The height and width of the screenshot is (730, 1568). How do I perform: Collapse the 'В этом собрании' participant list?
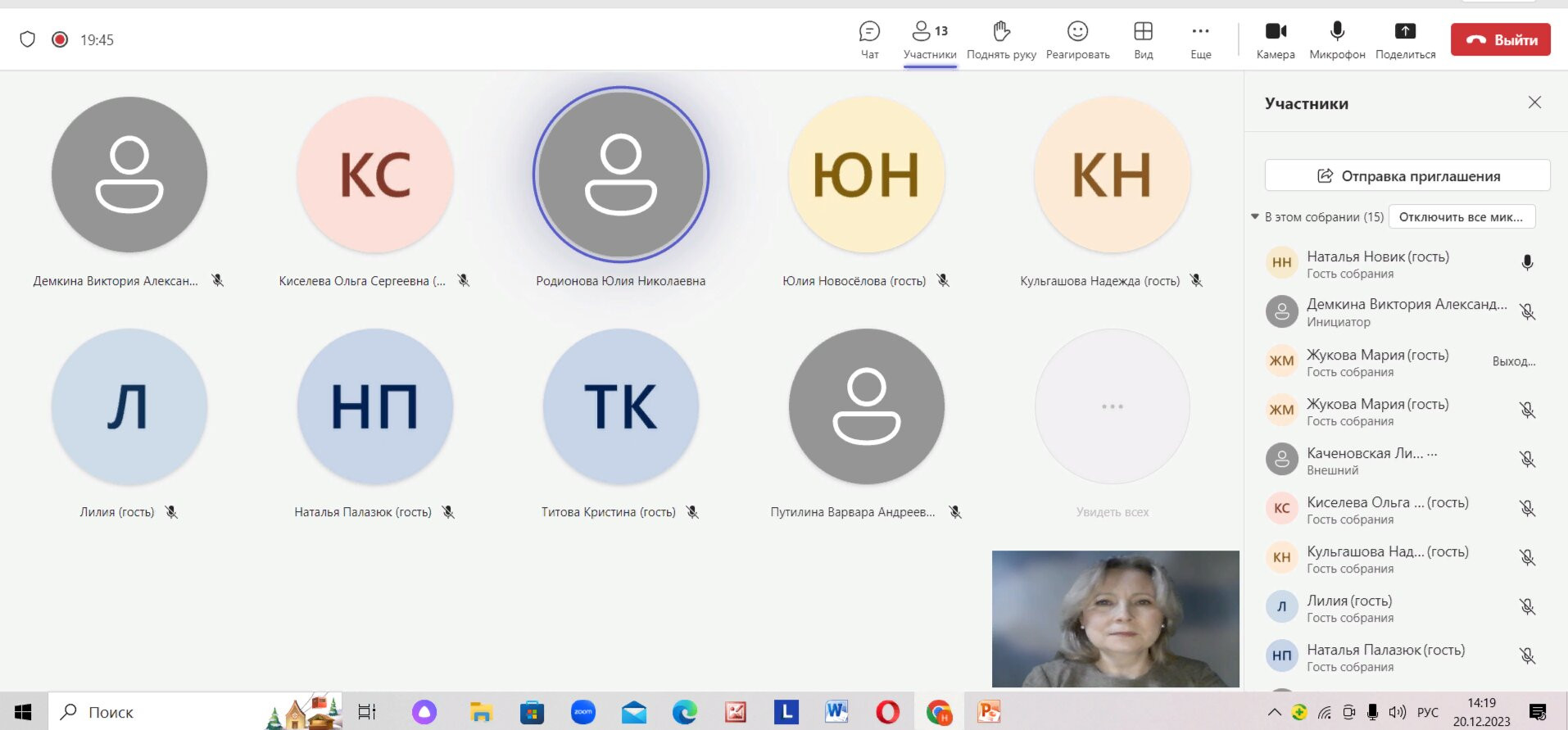[1254, 217]
